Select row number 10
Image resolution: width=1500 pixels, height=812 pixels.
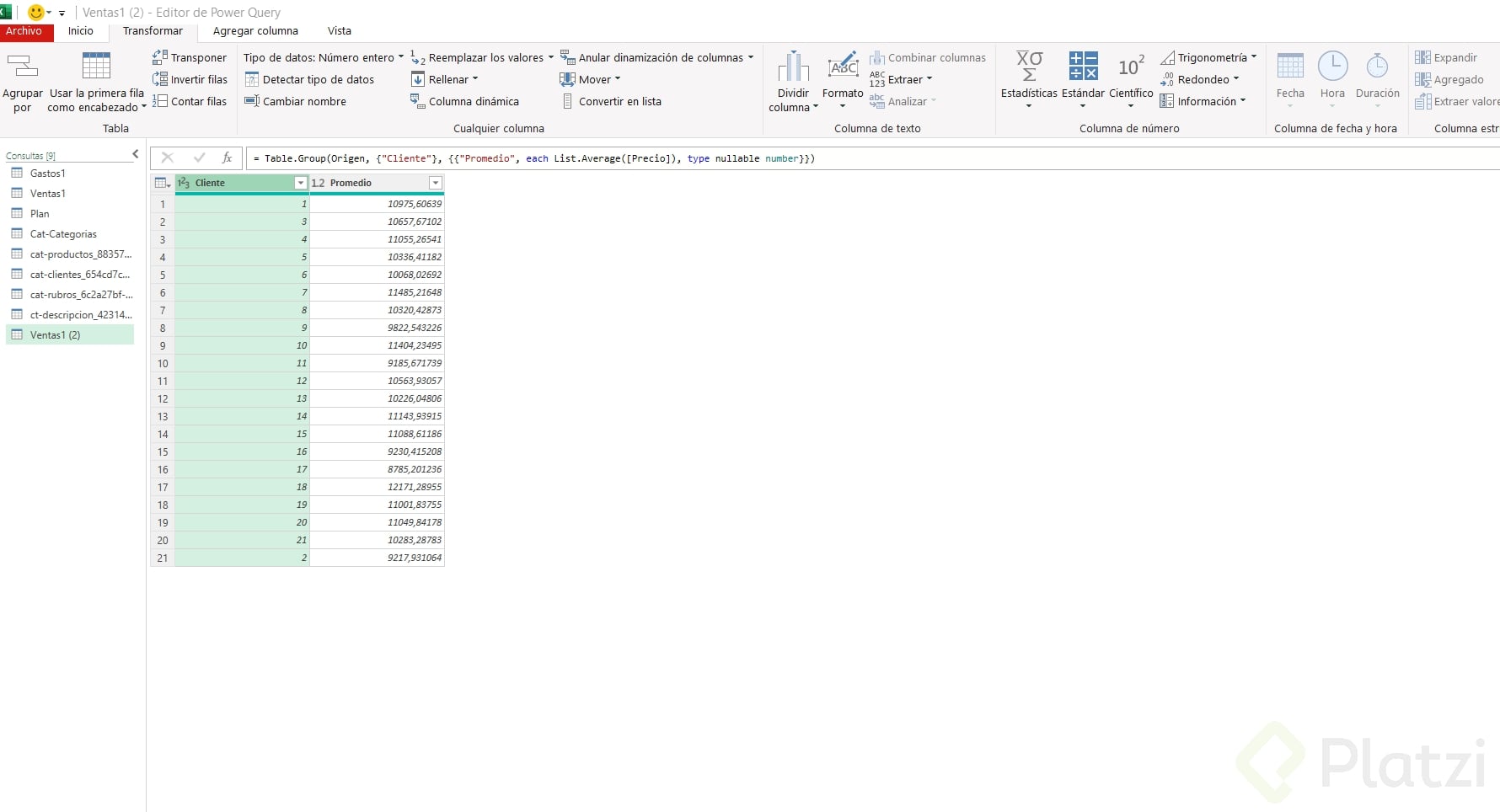163,363
